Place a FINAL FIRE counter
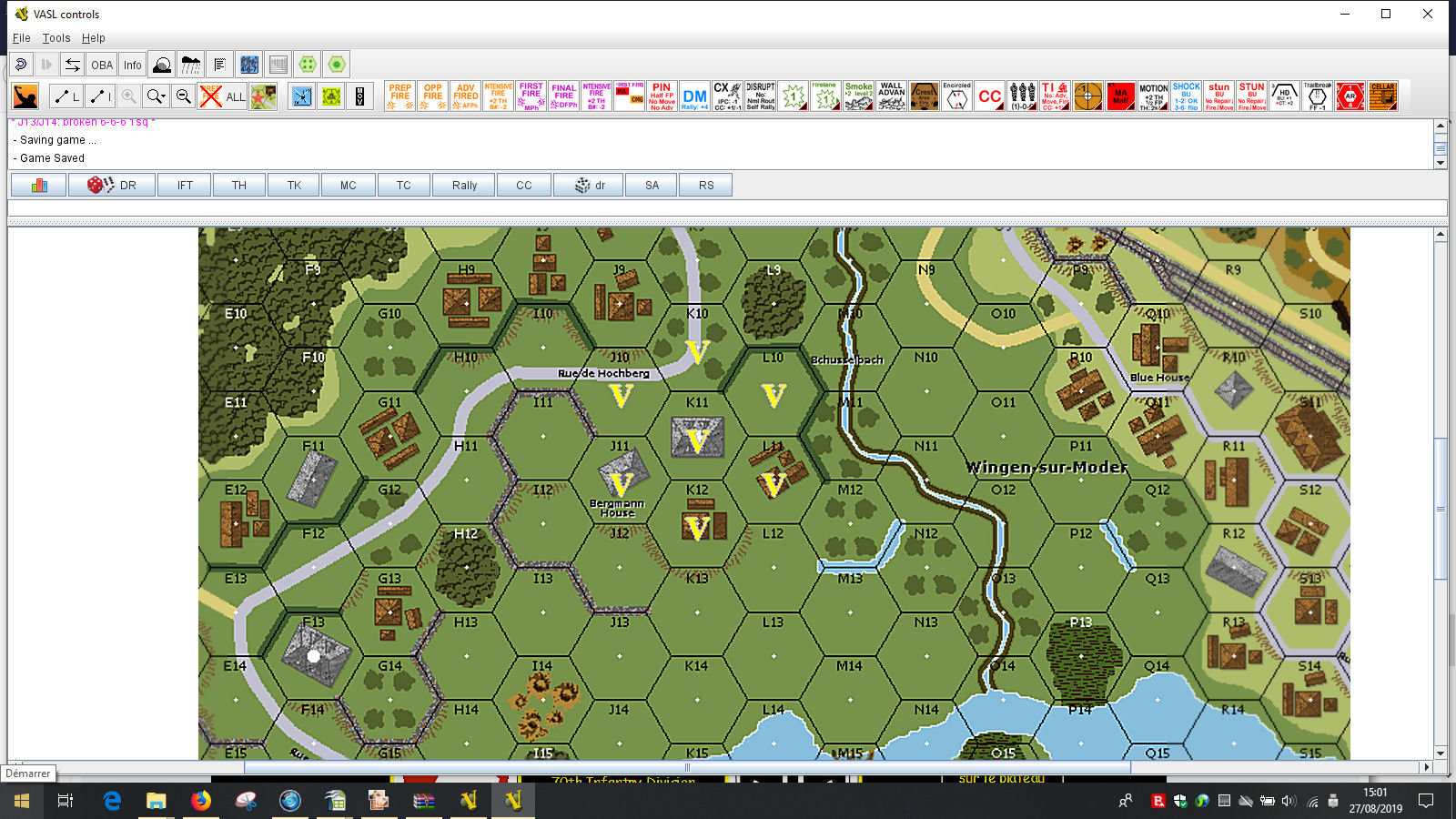Screen dimensions: 1456x819 (x=564, y=96)
